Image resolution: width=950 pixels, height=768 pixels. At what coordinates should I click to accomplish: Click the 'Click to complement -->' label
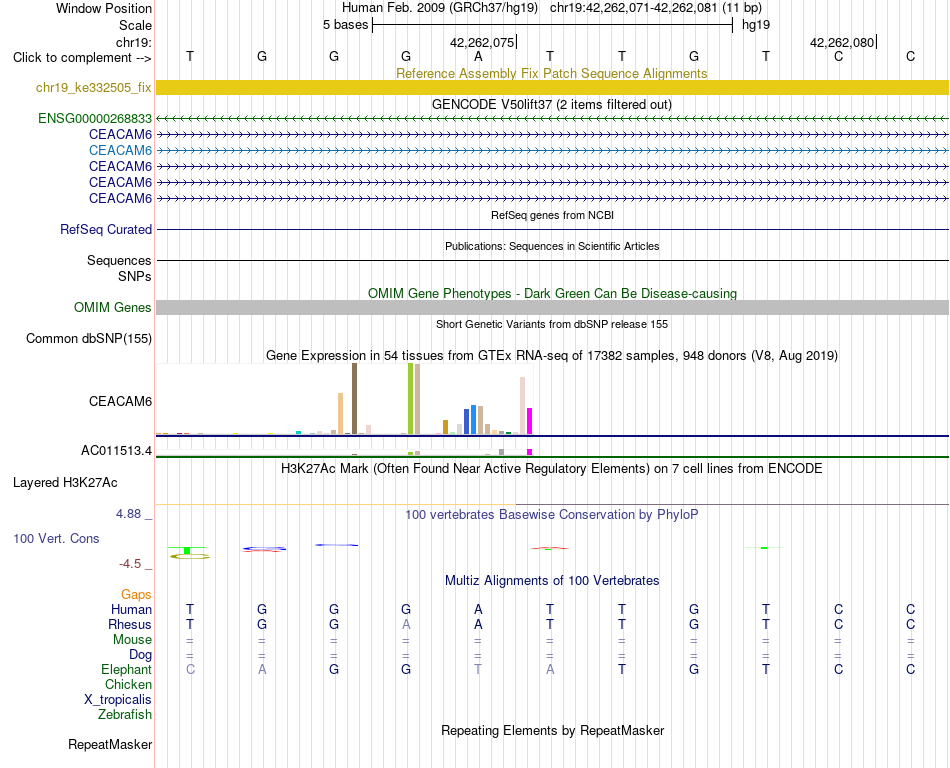82,58
